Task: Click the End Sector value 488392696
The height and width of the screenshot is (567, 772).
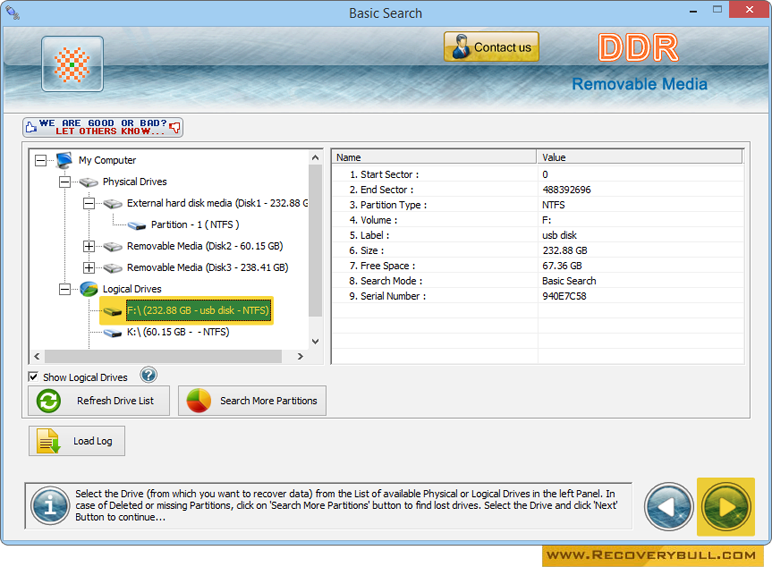Action: point(566,189)
